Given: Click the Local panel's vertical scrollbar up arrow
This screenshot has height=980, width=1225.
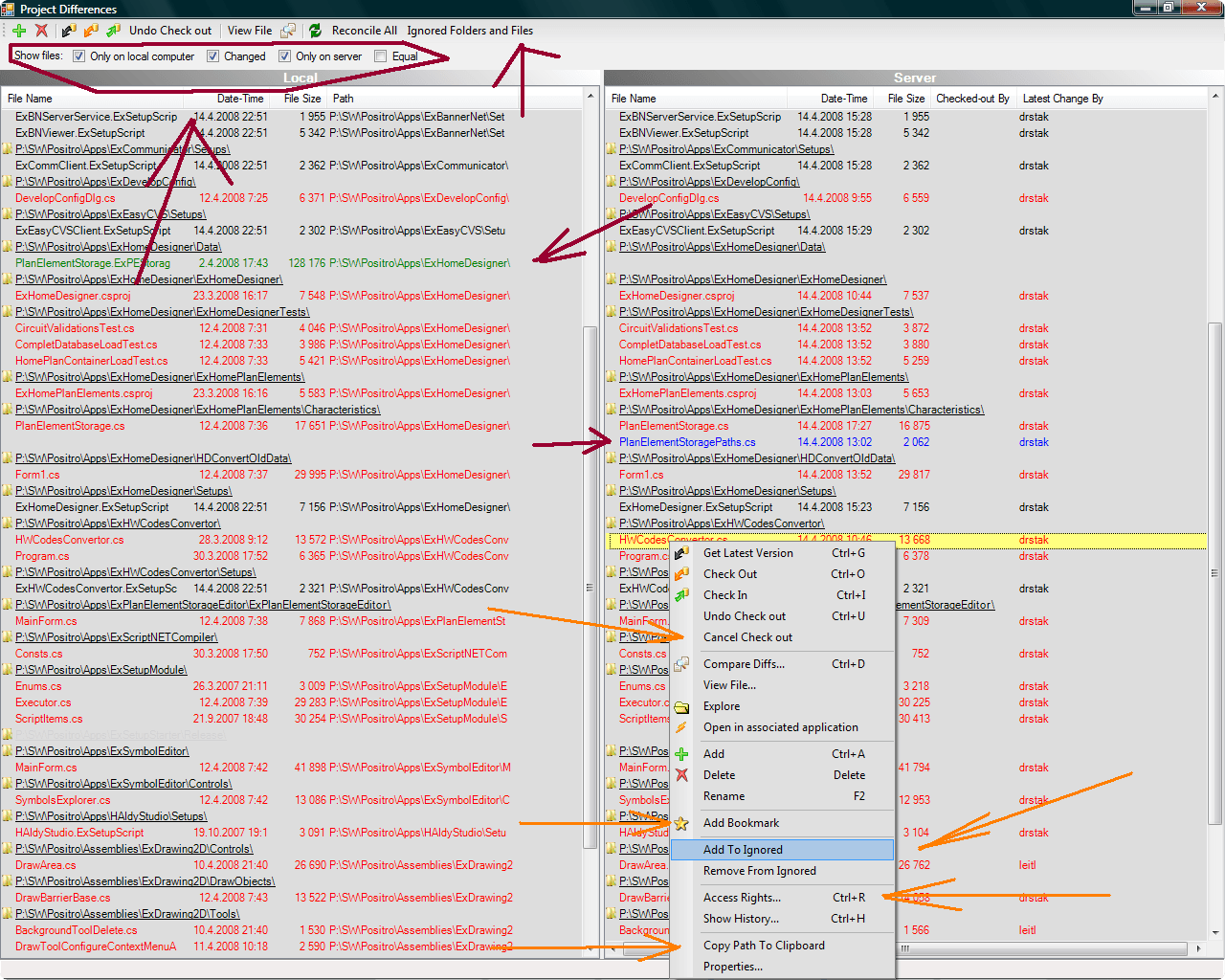Looking at the screenshot, I should [590, 98].
